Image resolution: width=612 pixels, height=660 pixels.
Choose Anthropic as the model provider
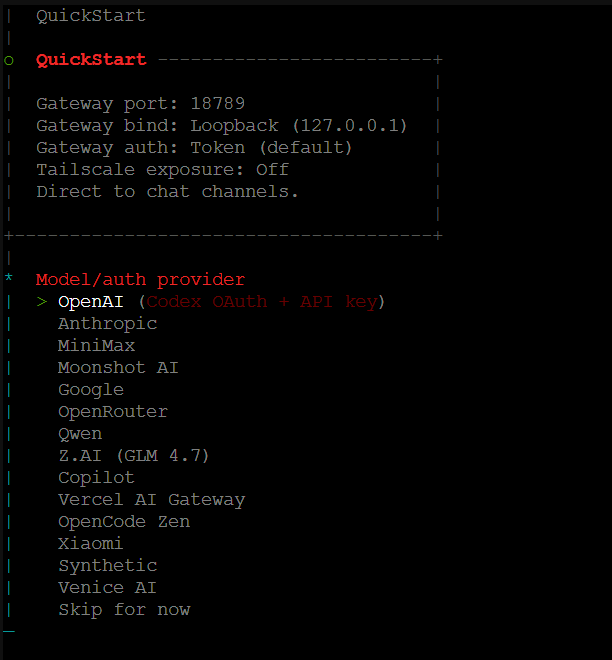click(x=107, y=324)
